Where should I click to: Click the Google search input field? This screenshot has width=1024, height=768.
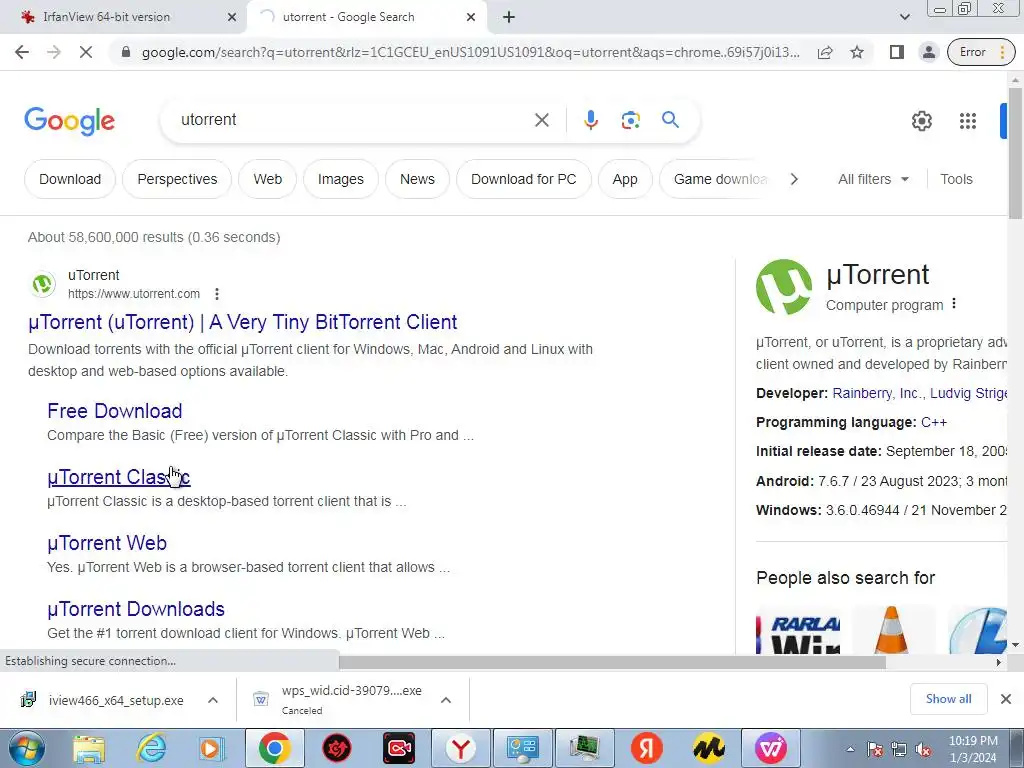tap(353, 120)
